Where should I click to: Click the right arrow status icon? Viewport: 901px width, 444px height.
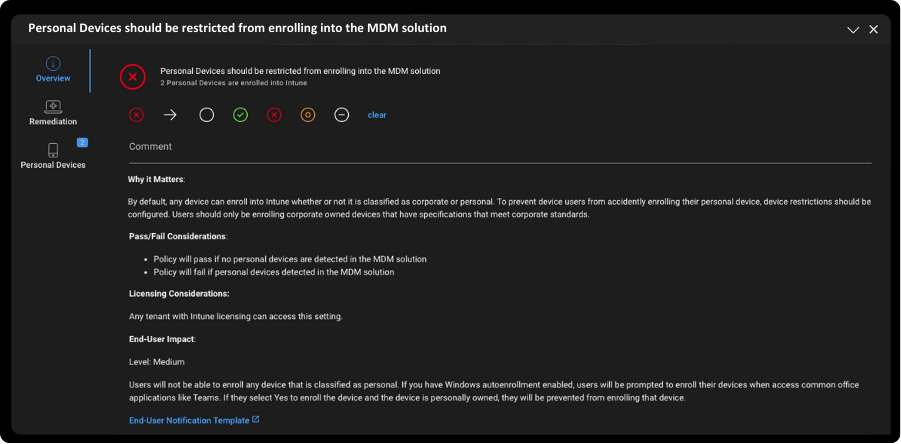170,115
